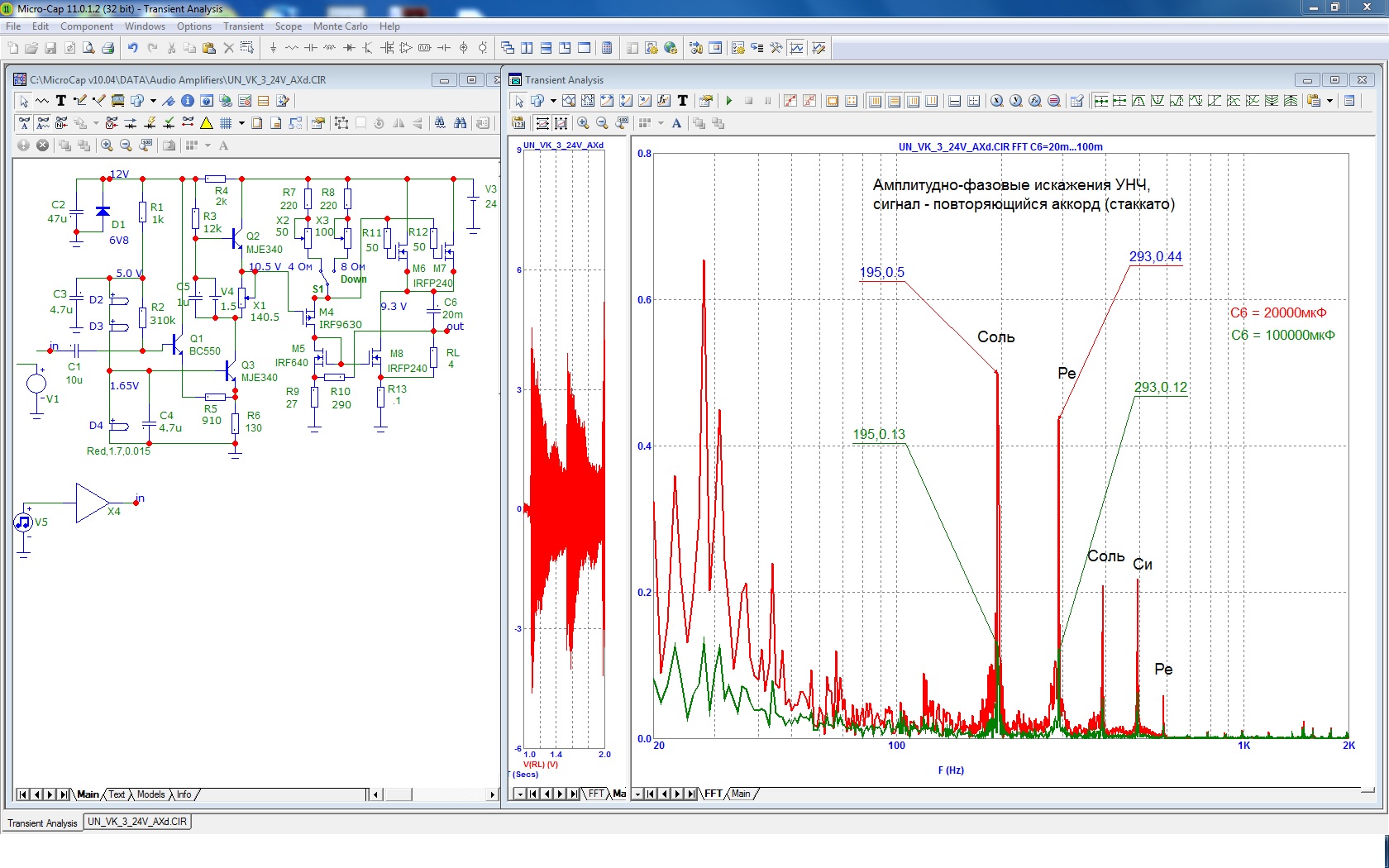The height and width of the screenshot is (868, 1389).
Task: Click the New file icon in main toolbar
Action: coord(13,48)
